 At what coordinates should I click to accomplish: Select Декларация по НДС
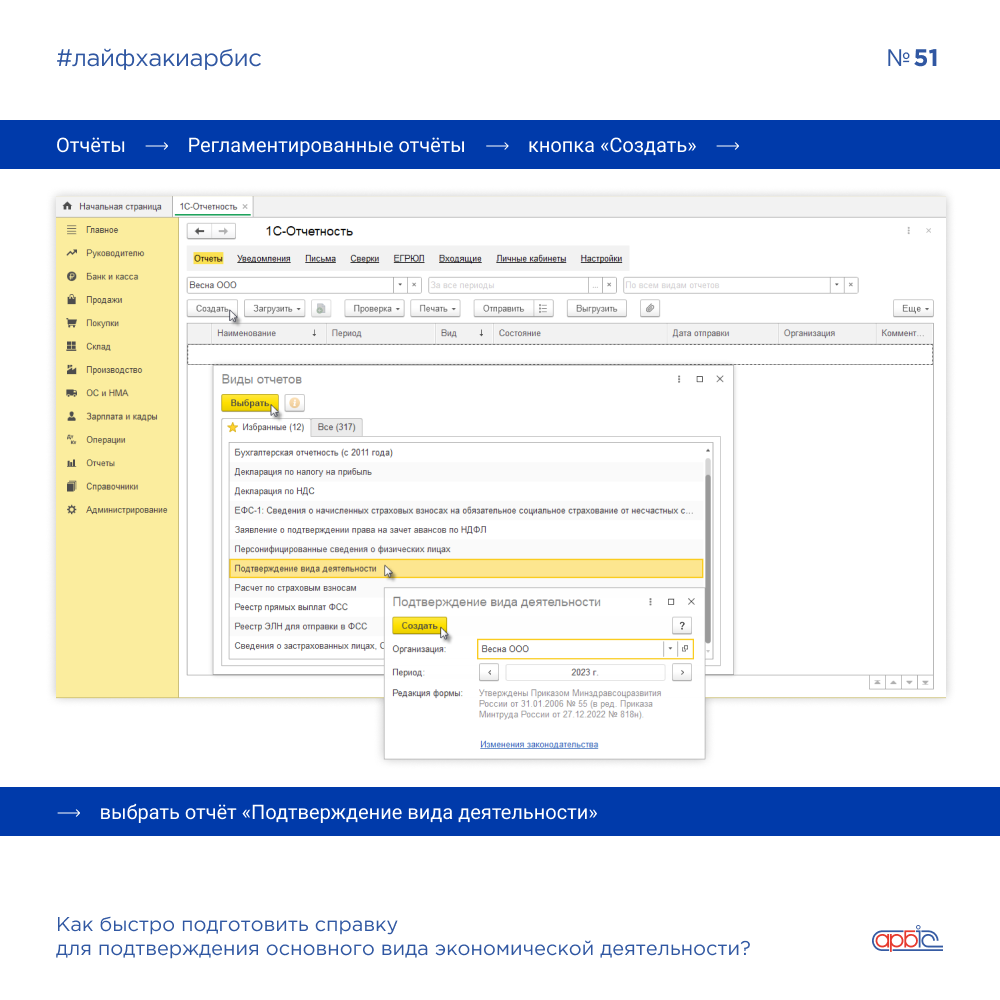pos(466,491)
